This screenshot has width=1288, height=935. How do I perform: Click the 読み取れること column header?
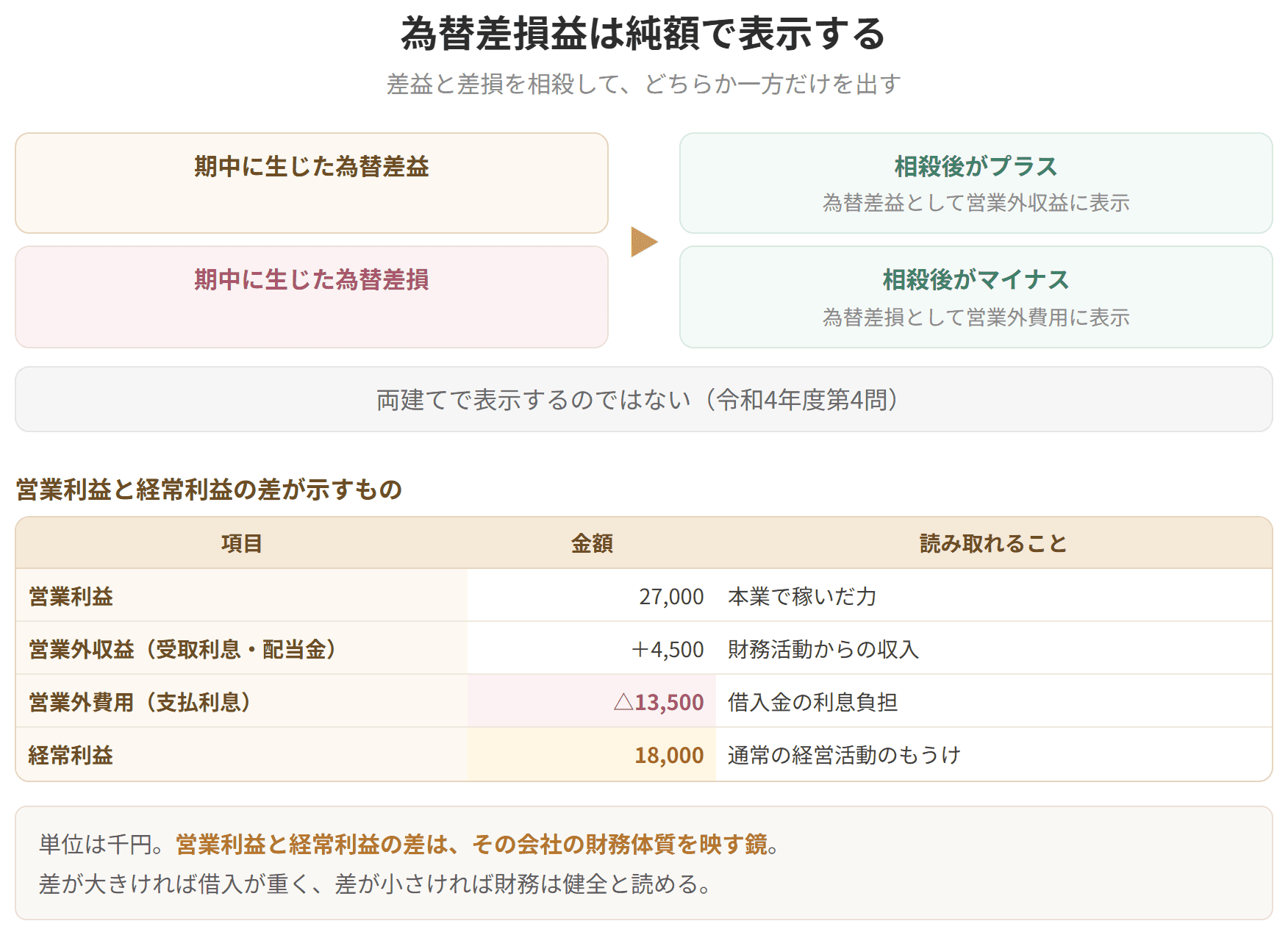[993, 544]
